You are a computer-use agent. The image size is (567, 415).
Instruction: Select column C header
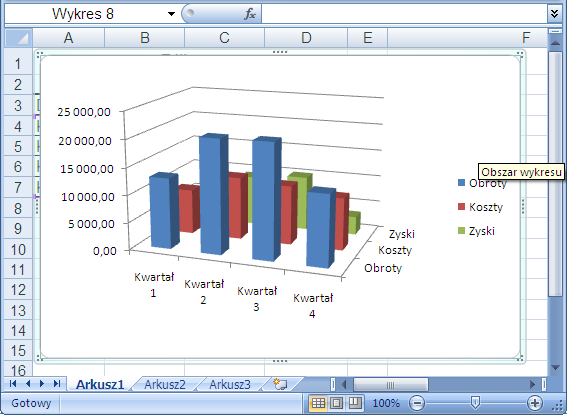click(x=224, y=38)
